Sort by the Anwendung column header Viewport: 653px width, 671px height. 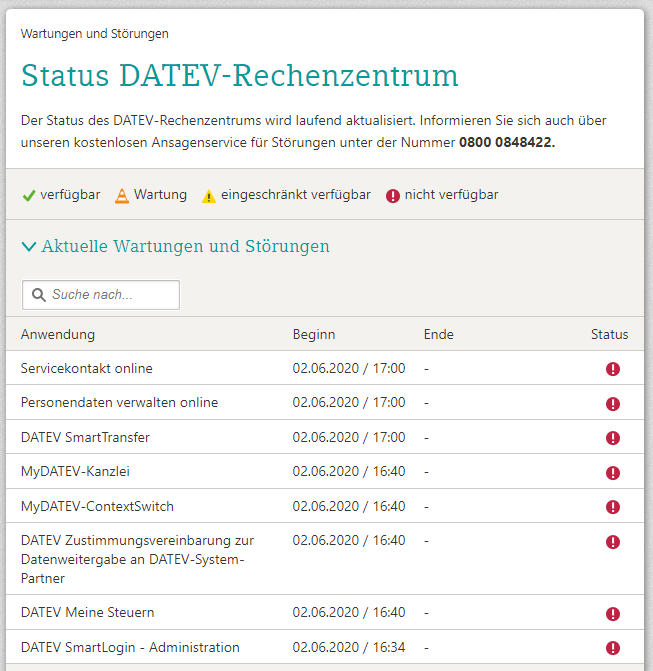pyautogui.click(x=58, y=334)
